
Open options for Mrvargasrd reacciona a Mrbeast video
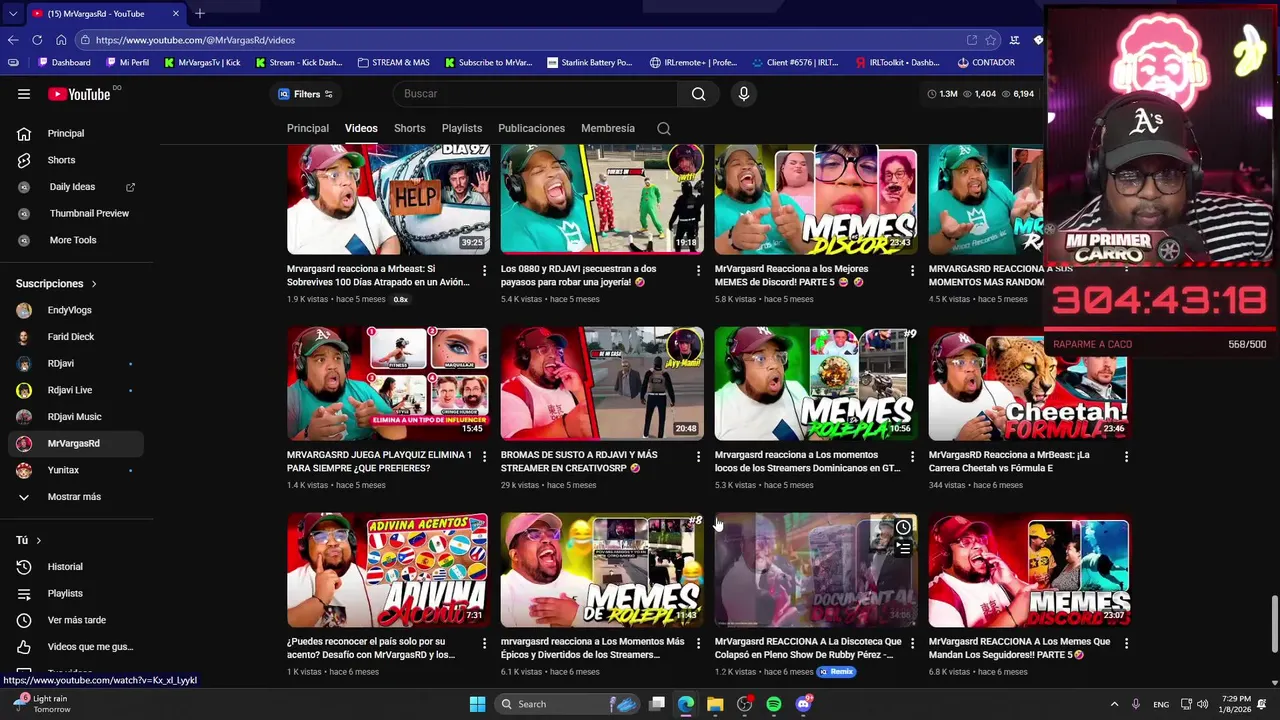[484, 270]
